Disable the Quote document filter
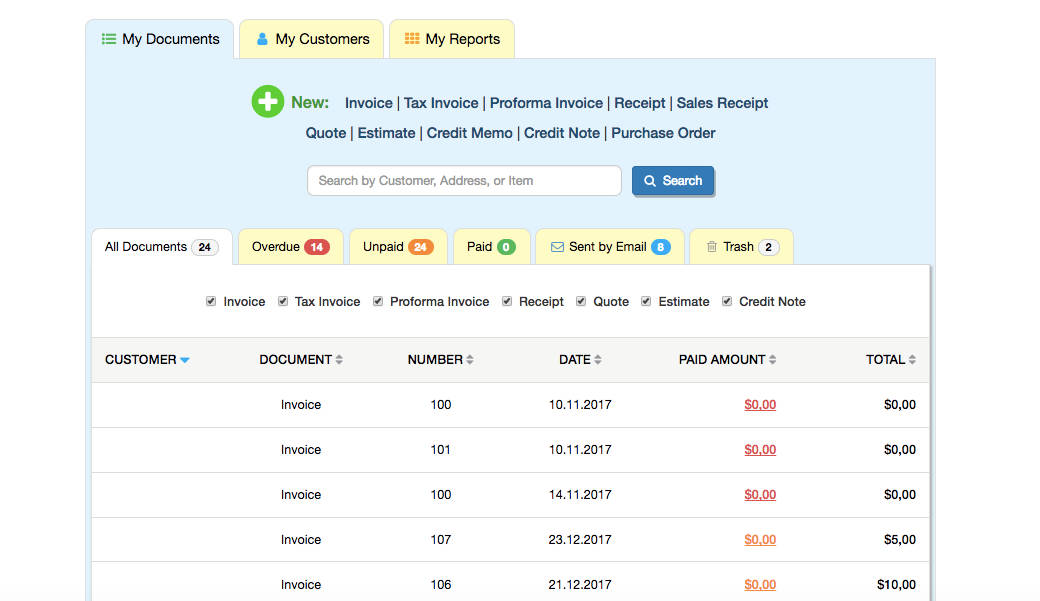Image resolution: width=1040 pixels, height=601 pixels. click(x=581, y=300)
